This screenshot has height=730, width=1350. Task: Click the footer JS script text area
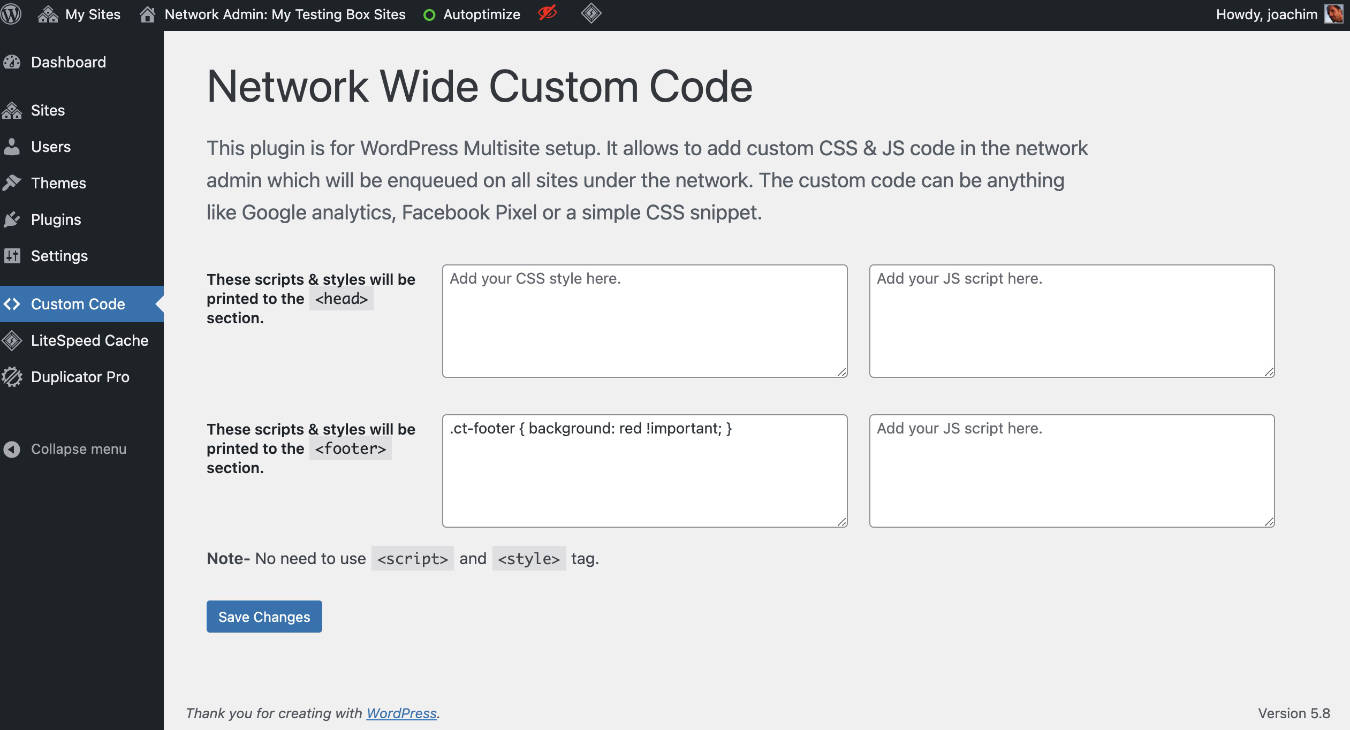point(1071,470)
